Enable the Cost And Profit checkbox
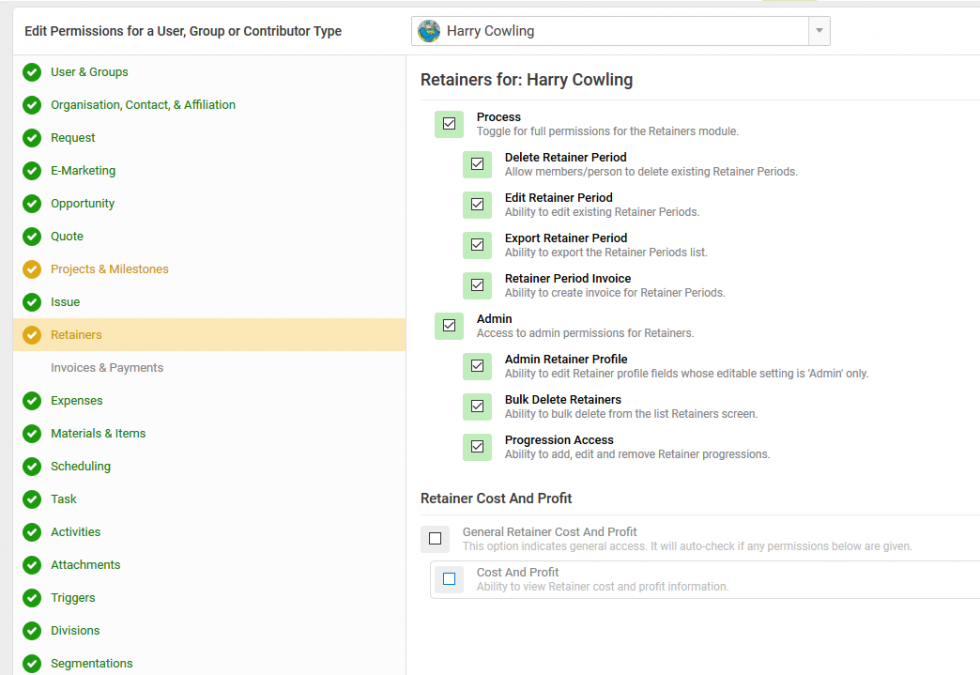This screenshot has width=980, height=675. [x=449, y=579]
